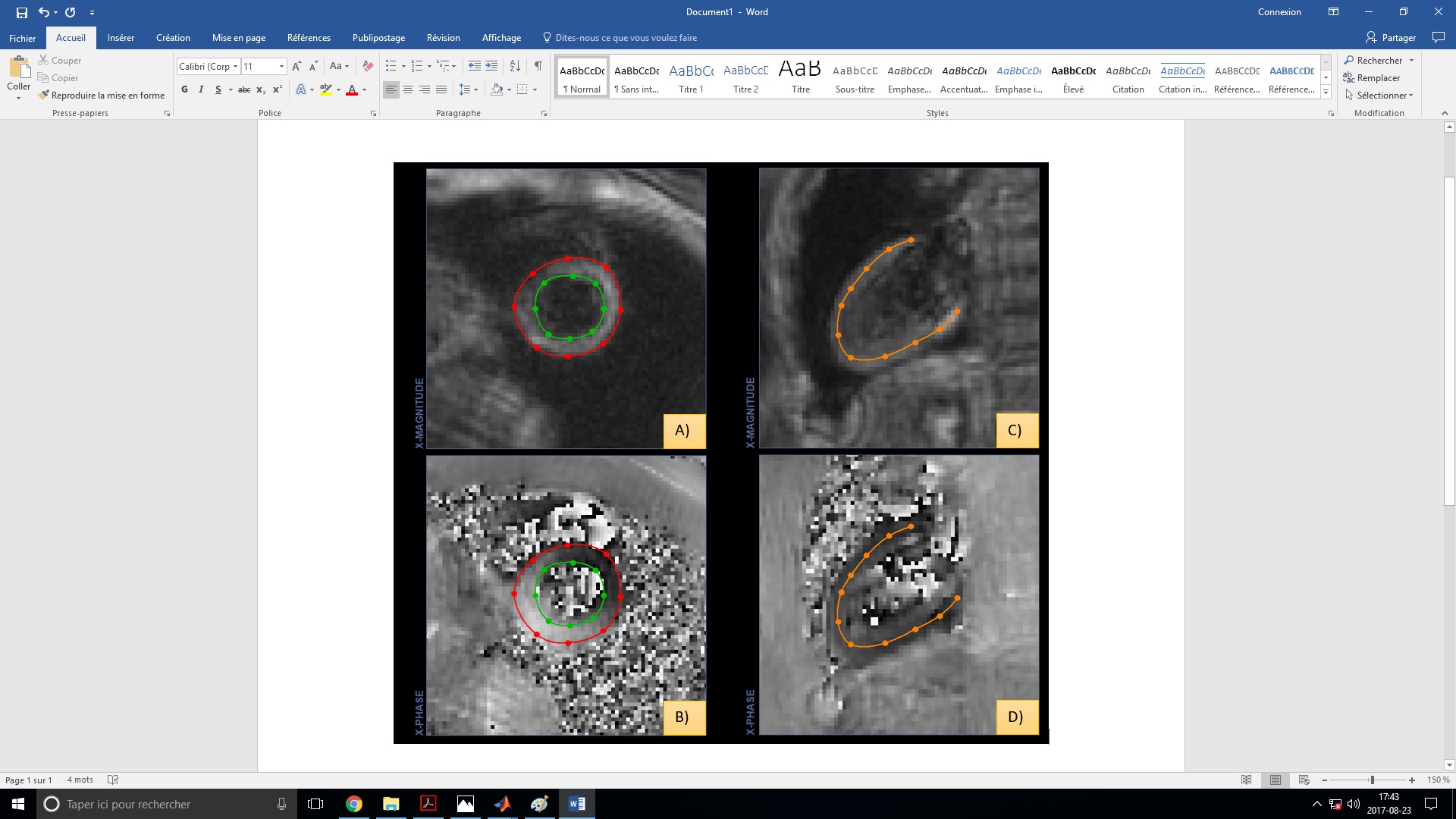
Task: Open the font name dropdown Calibri
Action: (x=235, y=67)
